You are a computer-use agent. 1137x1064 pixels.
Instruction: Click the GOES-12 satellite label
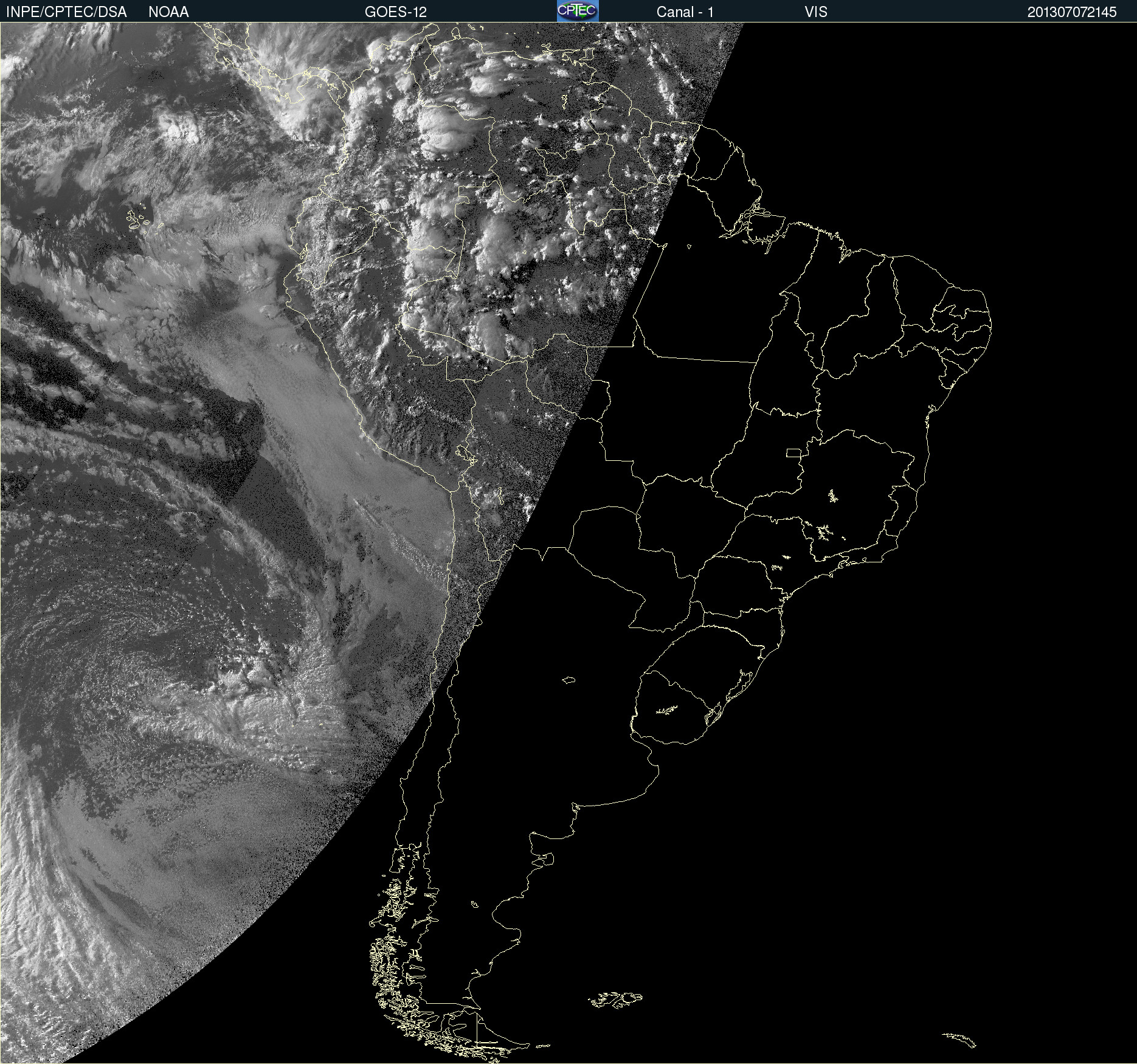click(396, 12)
